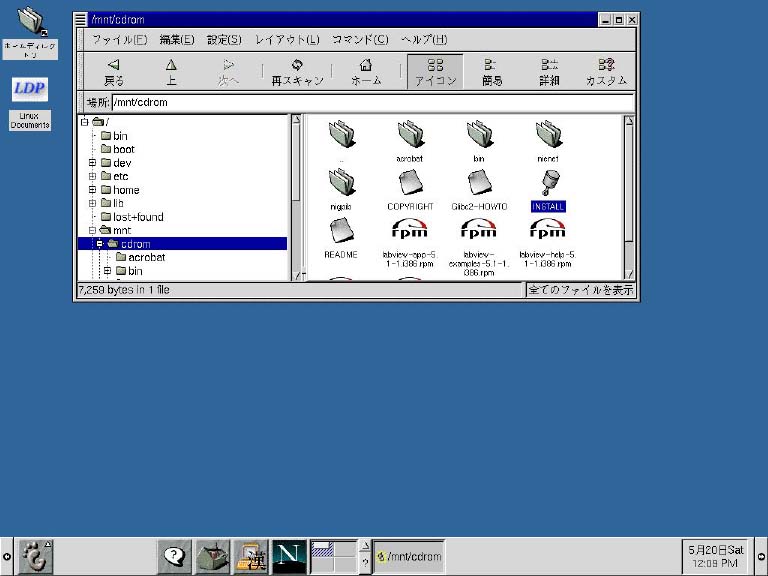Viewport: 768px width, 576px height.
Task: Open the コマンド(C) menu
Action: pos(360,39)
